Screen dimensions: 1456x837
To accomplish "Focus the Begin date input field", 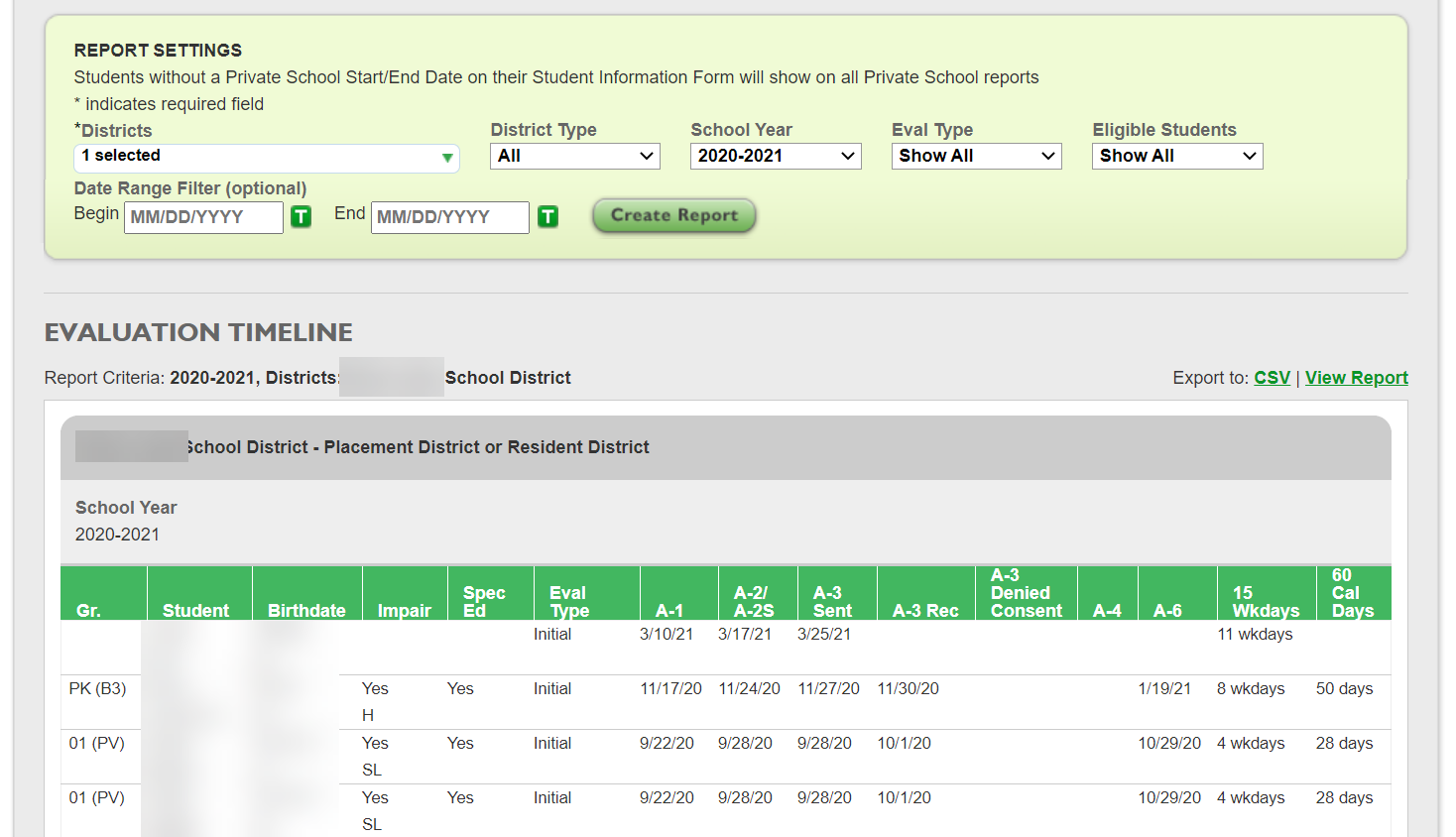I will coord(203,217).
